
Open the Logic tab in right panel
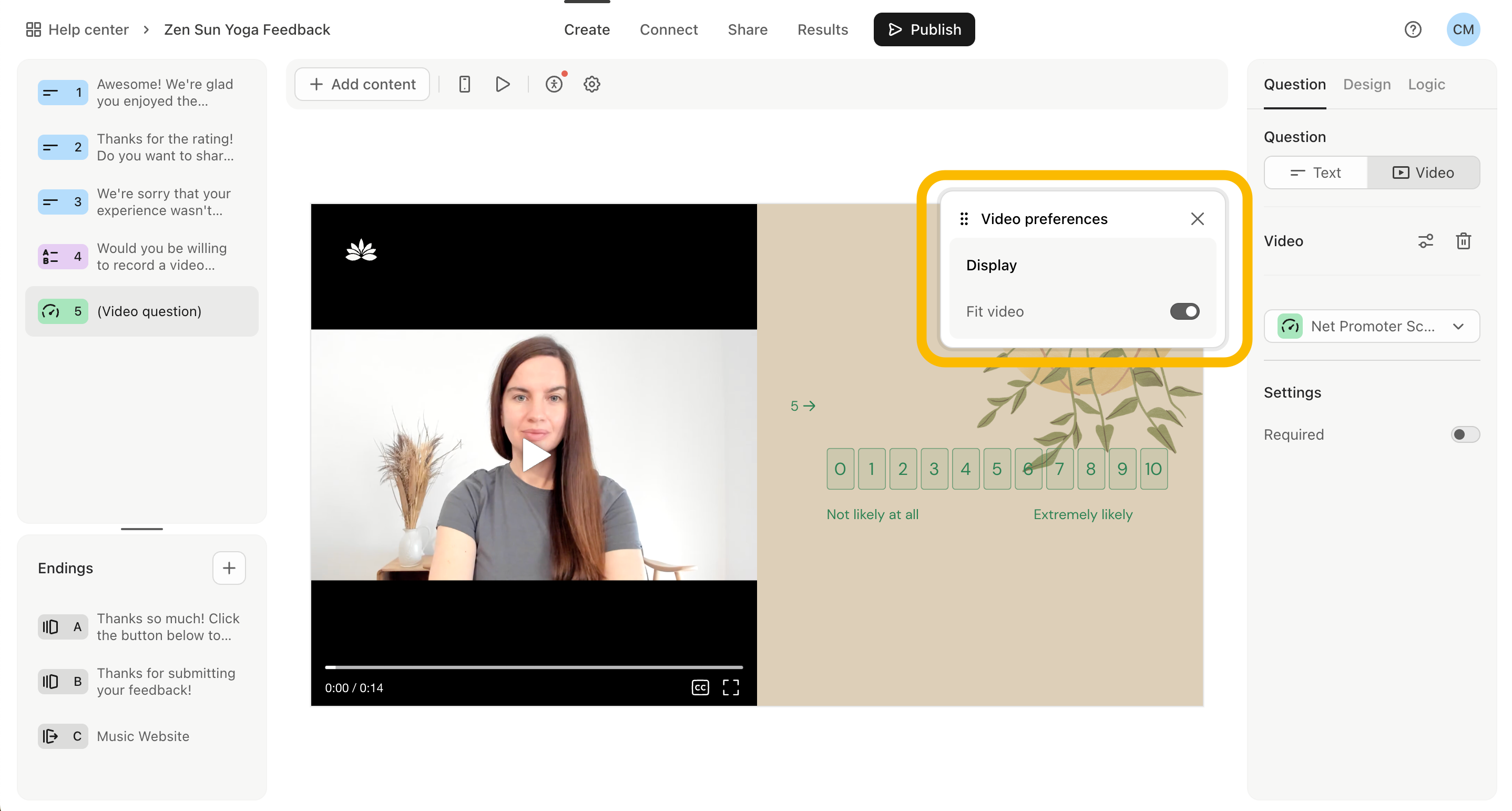1426,84
